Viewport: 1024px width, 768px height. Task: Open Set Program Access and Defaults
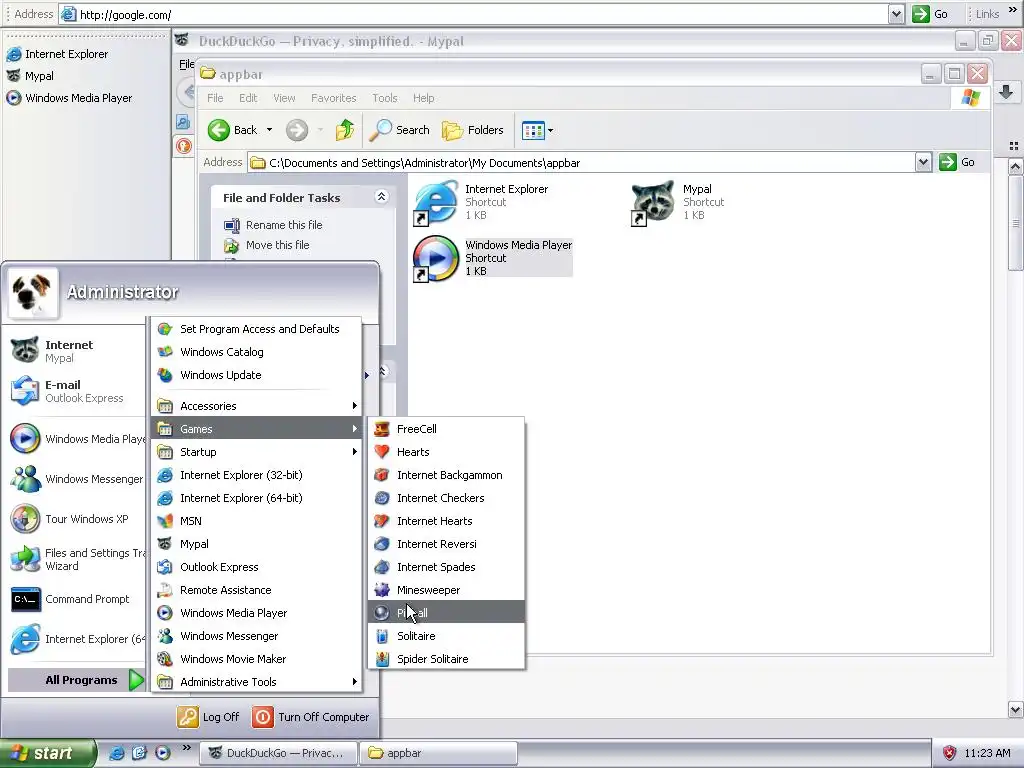(257, 329)
